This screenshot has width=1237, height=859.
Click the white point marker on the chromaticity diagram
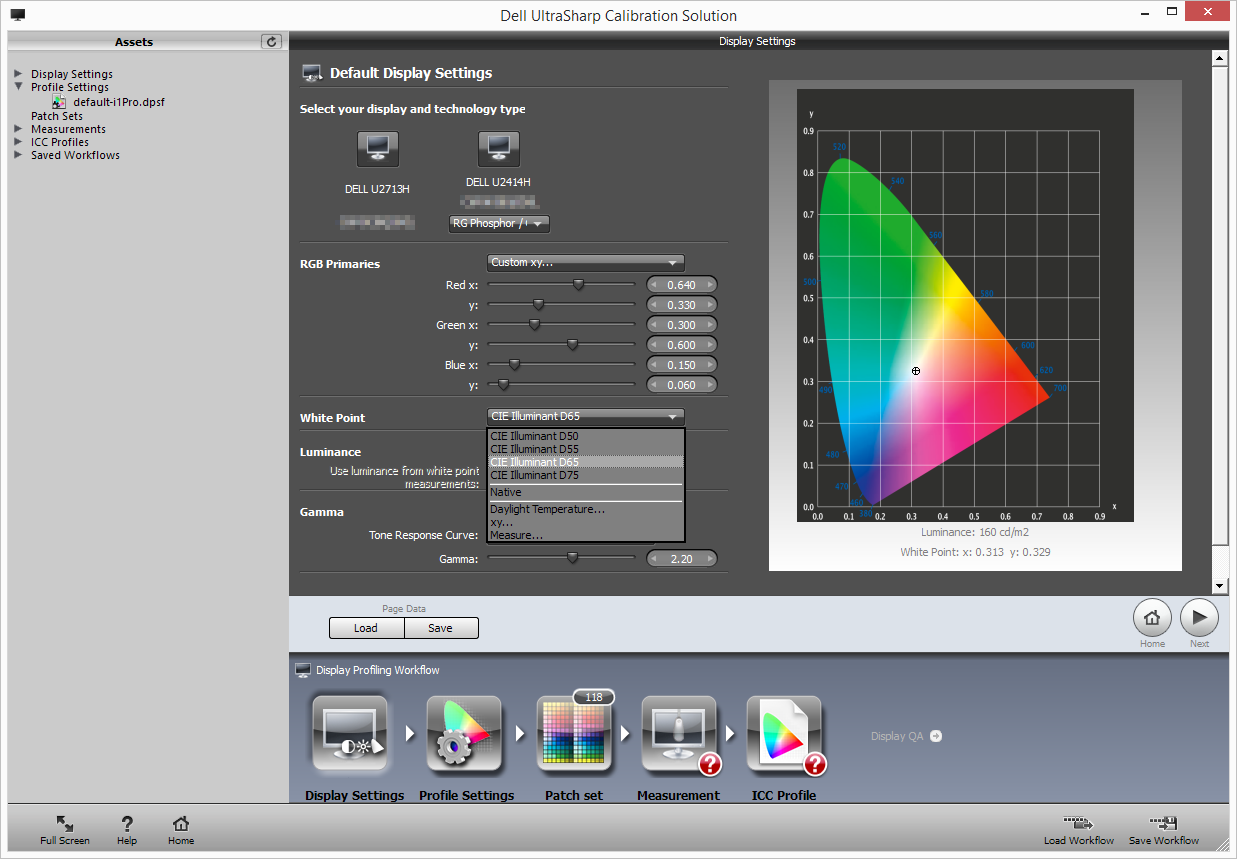pyautogui.click(x=916, y=371)
